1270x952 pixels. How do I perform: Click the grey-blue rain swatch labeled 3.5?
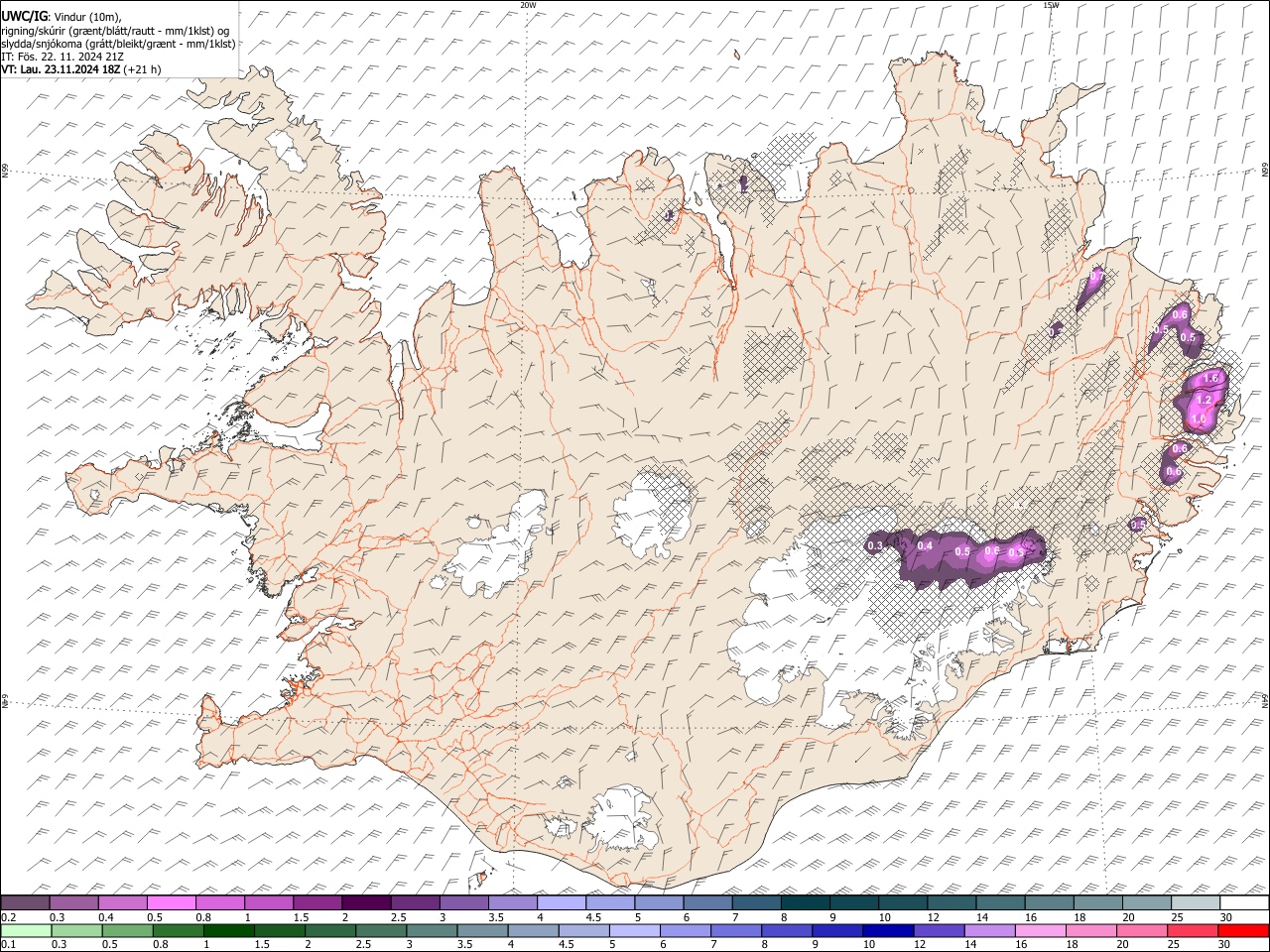[x=481, y=931]
